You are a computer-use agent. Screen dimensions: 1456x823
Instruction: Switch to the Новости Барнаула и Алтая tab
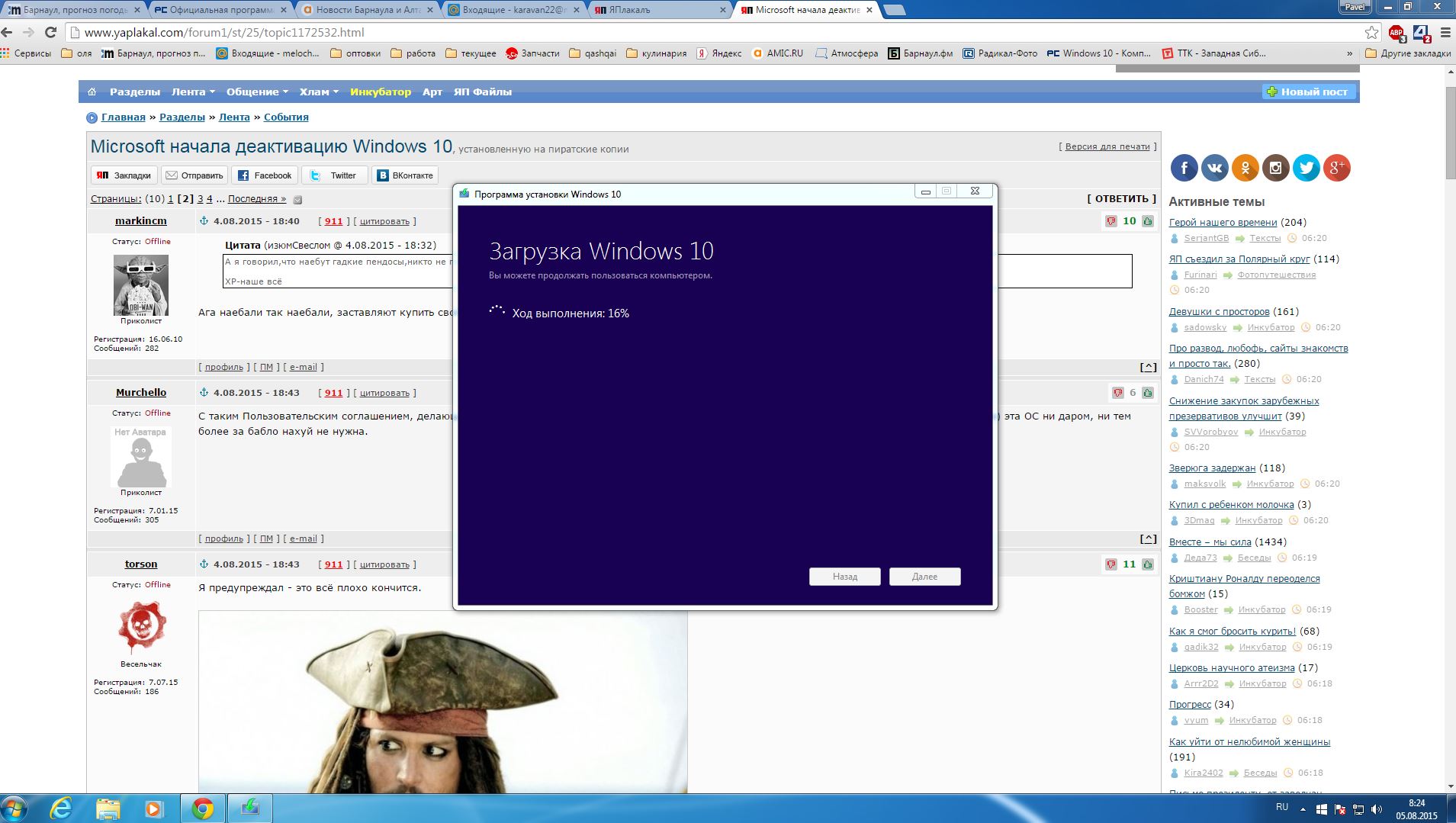coord(367,10)
